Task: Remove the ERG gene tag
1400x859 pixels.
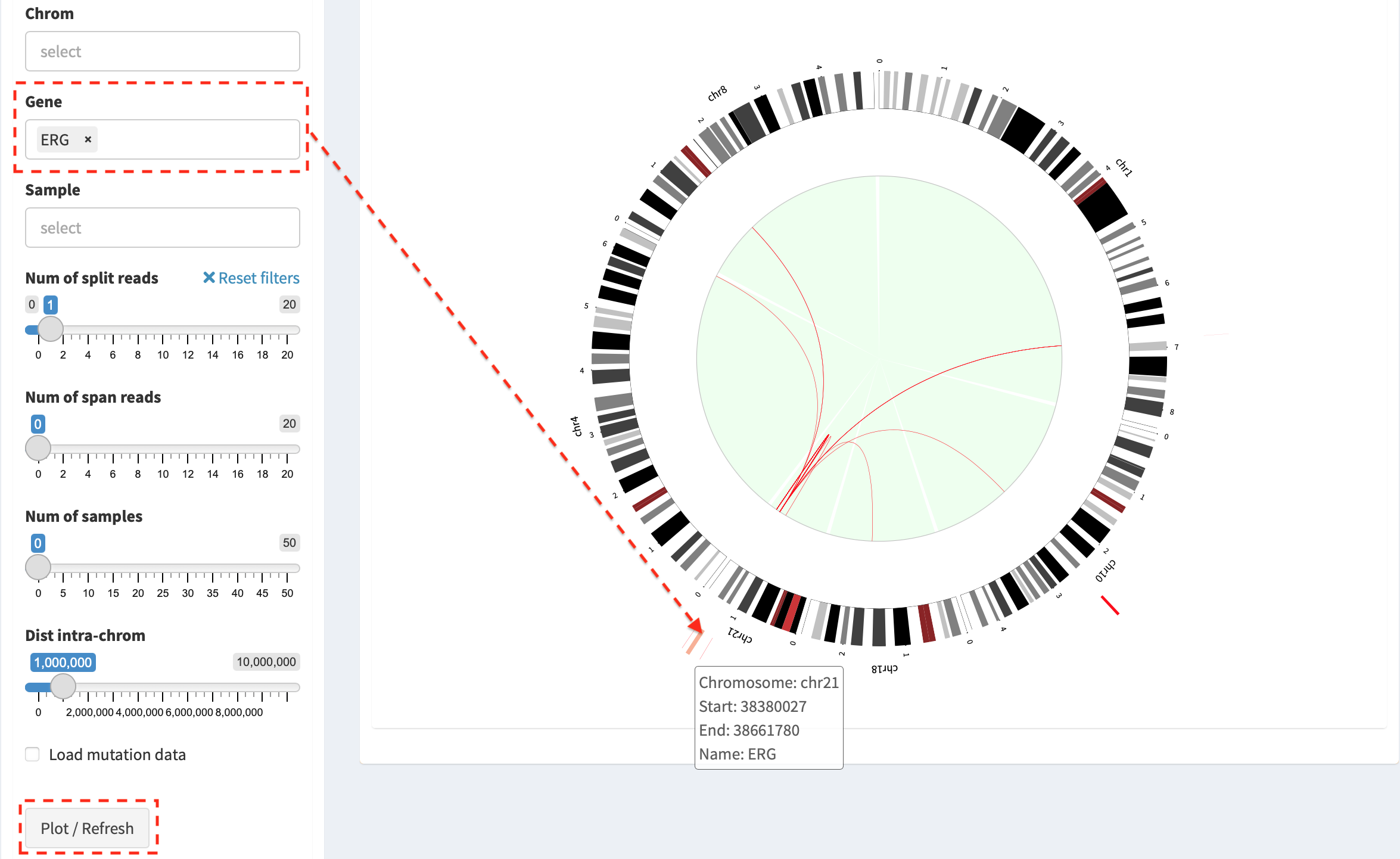Action: point(88,139)
